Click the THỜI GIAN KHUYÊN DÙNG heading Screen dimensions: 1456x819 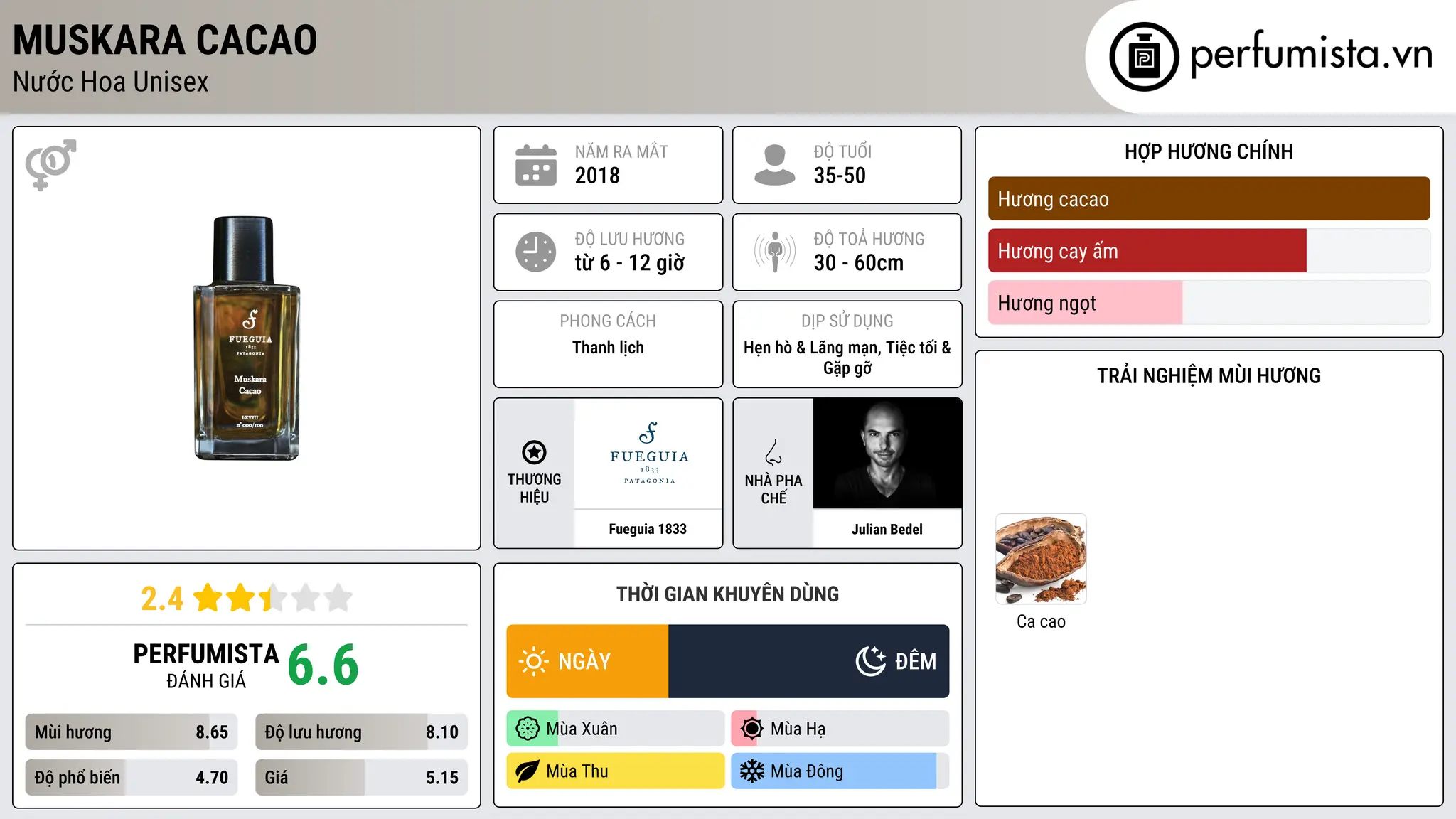(727, 594)
